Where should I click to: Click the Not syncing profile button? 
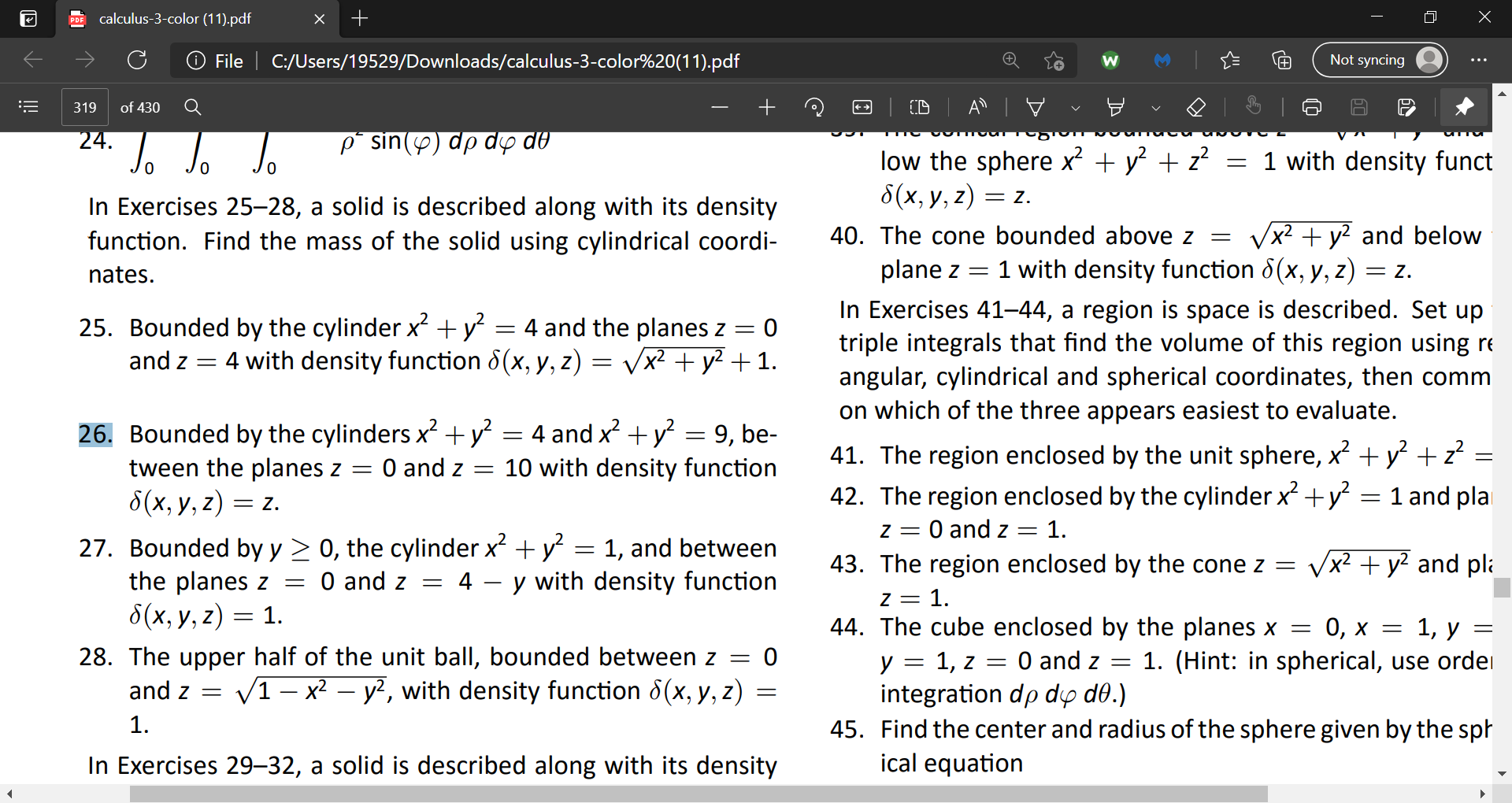coord(1380,60)
